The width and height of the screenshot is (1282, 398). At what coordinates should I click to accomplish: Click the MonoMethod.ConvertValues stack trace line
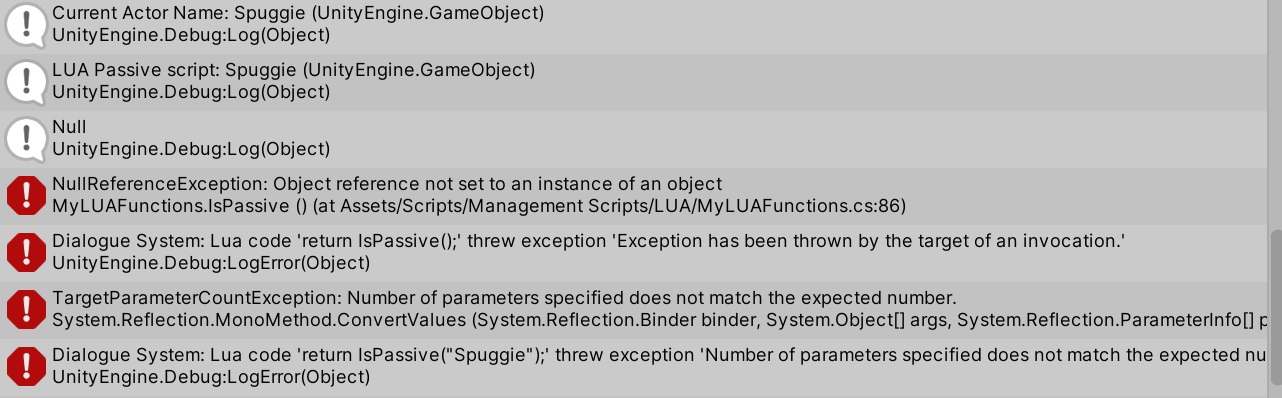(x=660, y=320)
